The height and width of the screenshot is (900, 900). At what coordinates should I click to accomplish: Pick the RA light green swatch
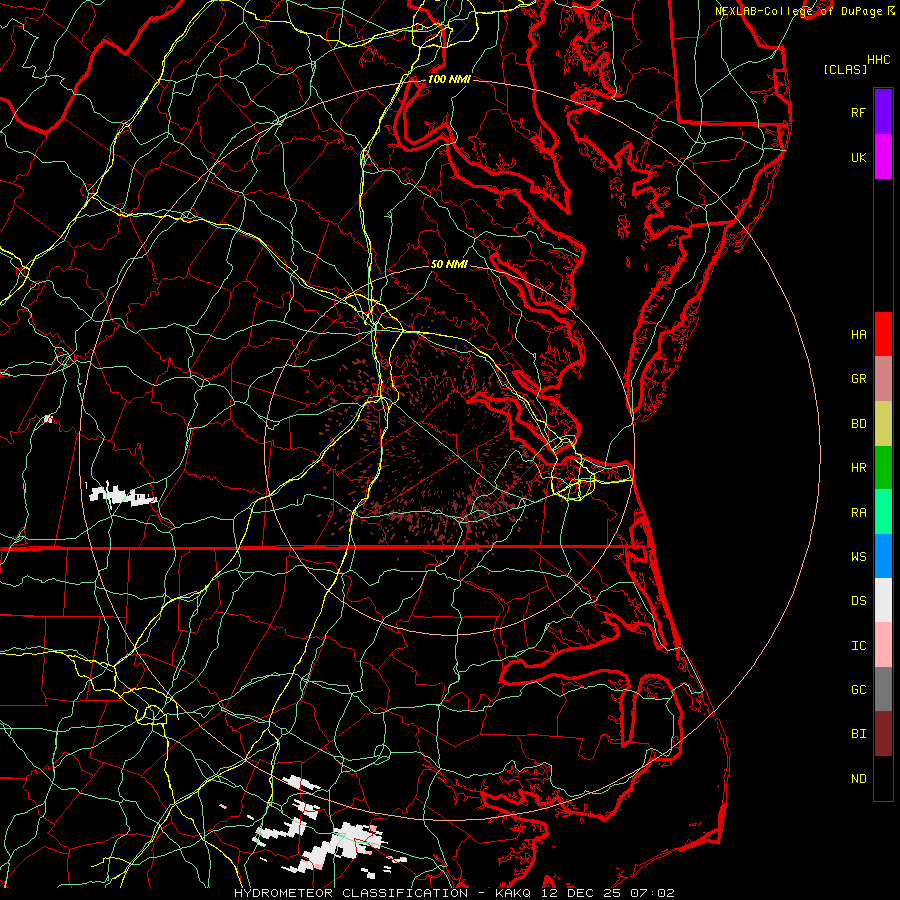coord(883,512)
